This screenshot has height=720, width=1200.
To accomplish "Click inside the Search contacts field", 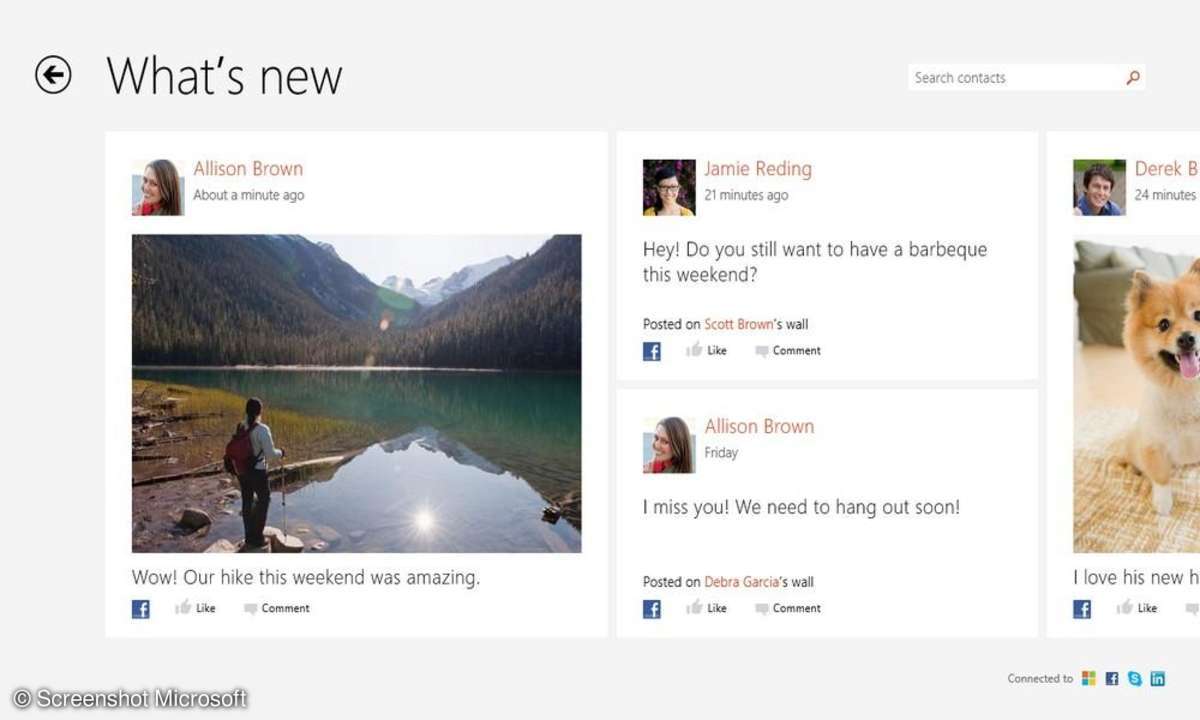I will pos(1027,77).
